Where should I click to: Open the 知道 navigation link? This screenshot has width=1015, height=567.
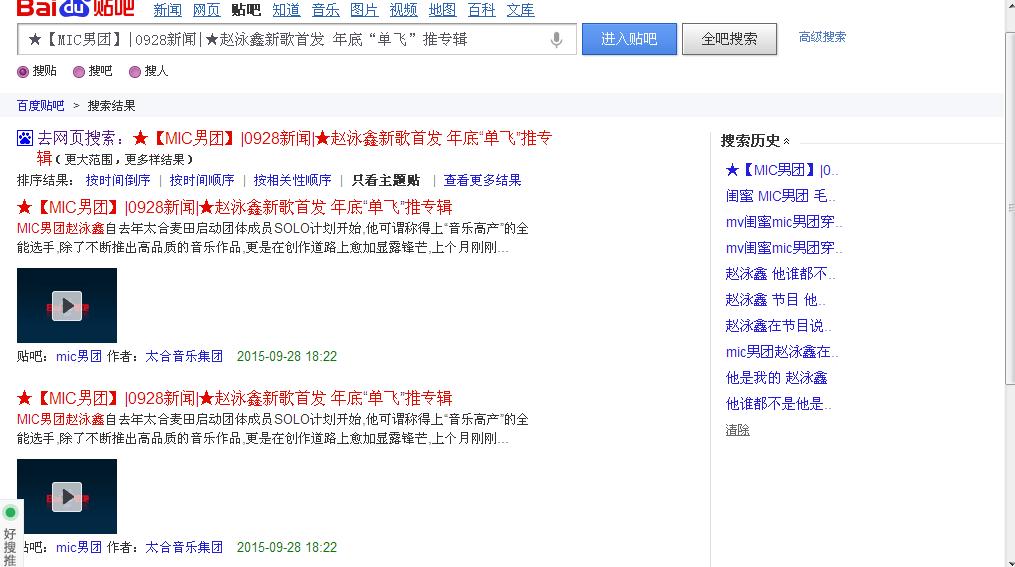click(286, 10)
